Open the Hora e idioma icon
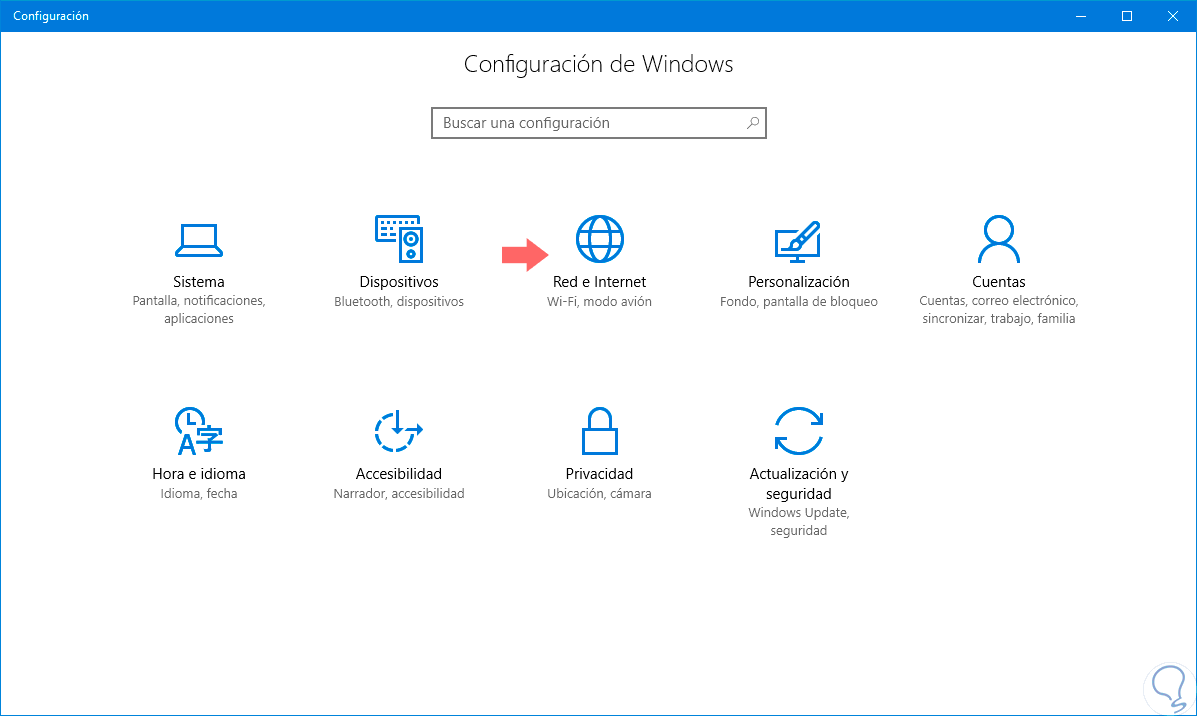 click(198, 432)
